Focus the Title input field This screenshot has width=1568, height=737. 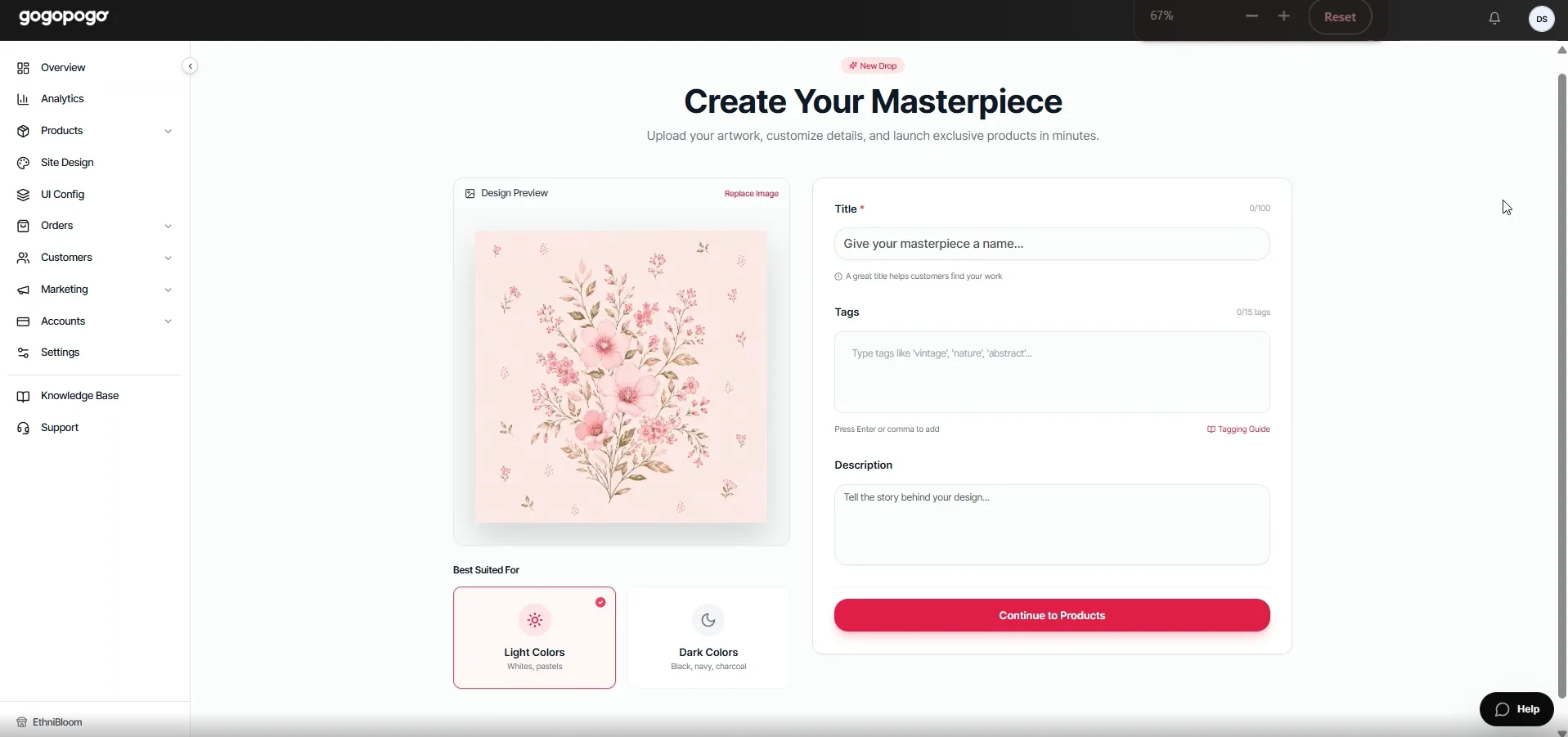coord(1052,244)
